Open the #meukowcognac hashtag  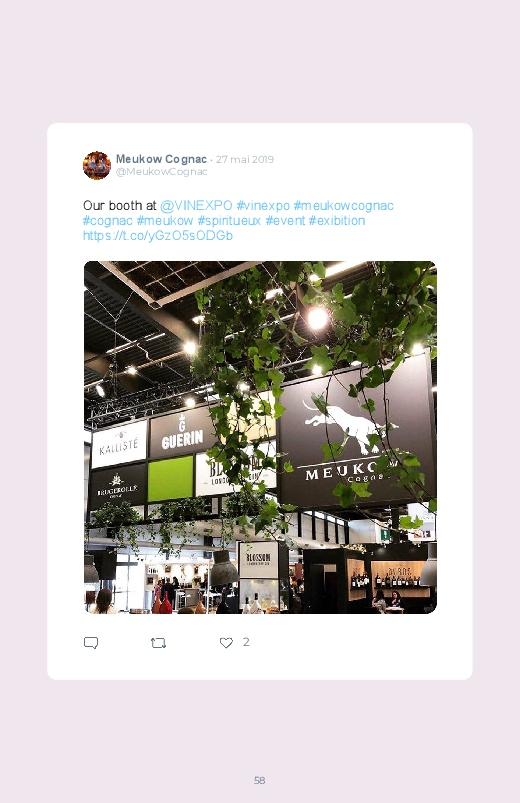[343, 206]
